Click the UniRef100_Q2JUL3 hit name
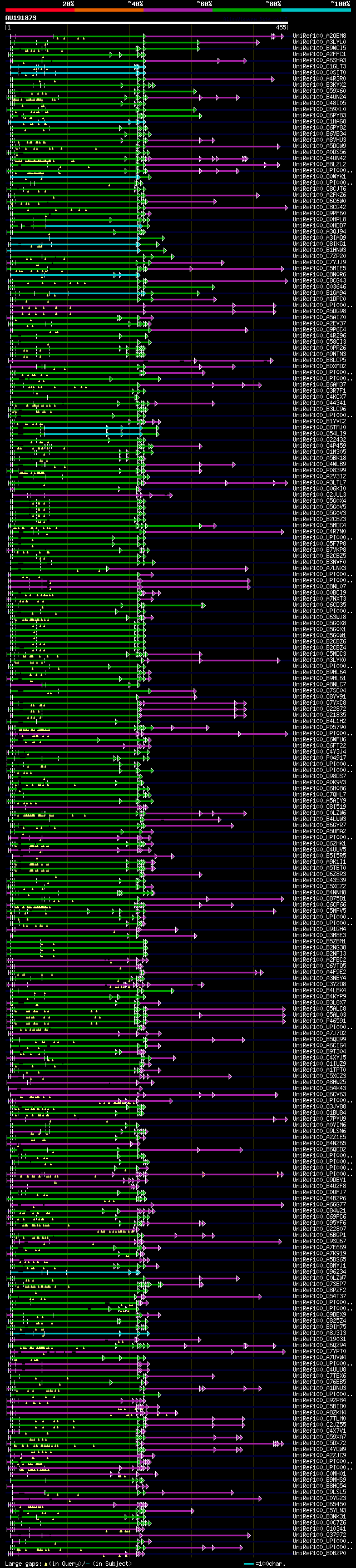Image resolution: width=356 pixels, height=1568 pixels. [x=319, y=494]
